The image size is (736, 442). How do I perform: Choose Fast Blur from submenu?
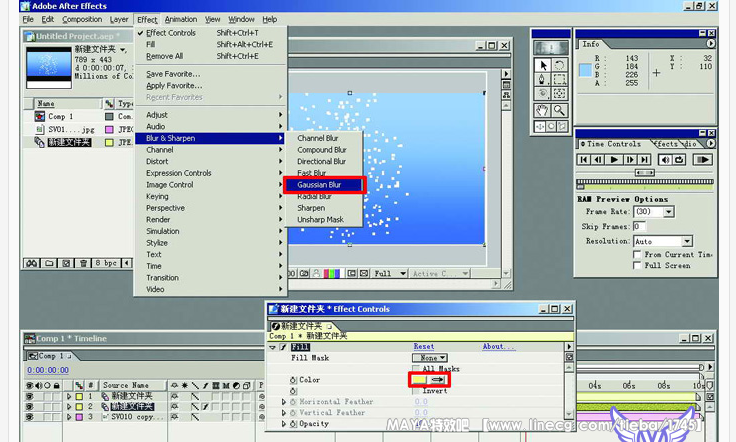point(323,173)
